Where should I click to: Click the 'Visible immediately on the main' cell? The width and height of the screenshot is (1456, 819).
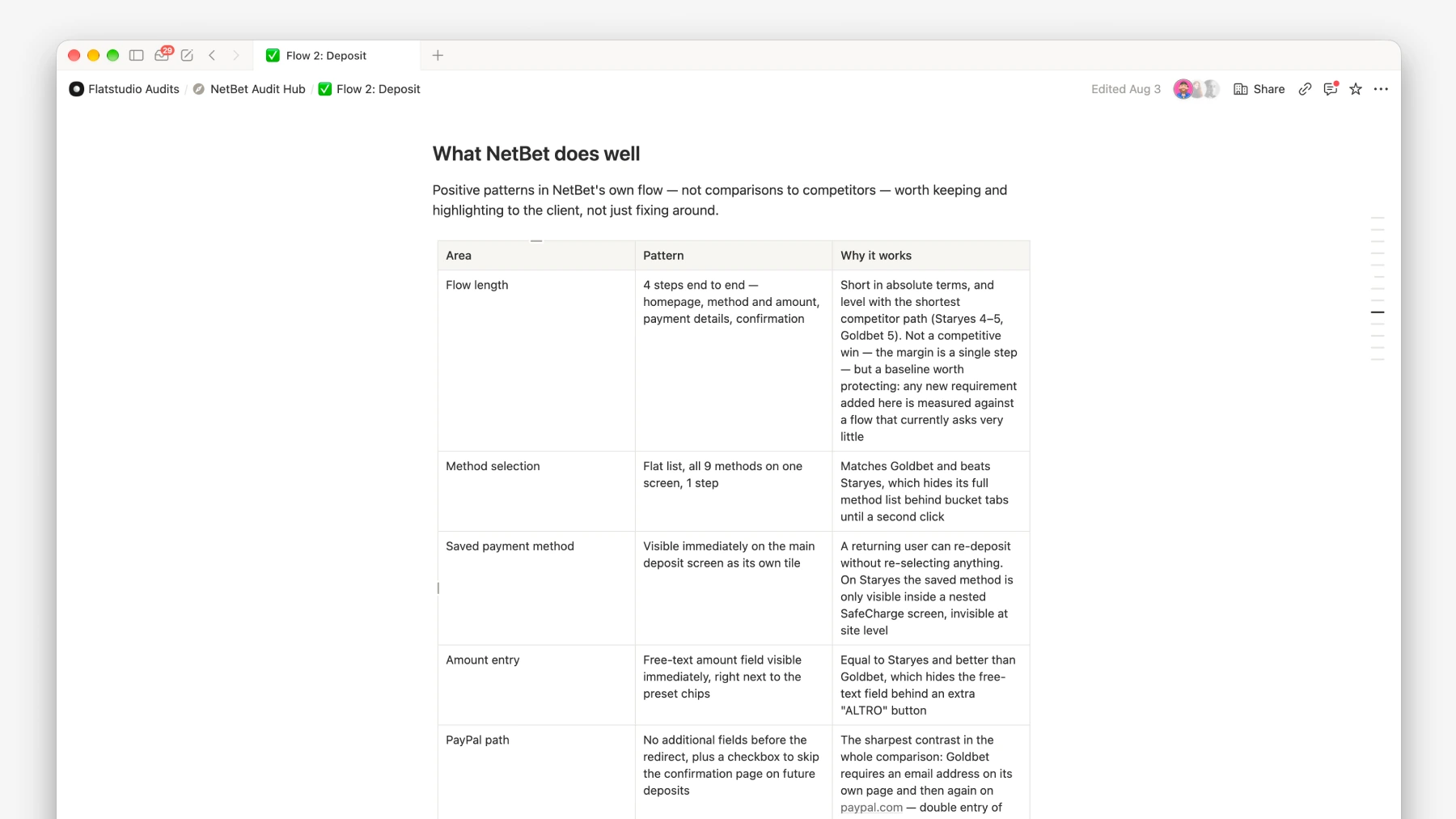(734, 588)
